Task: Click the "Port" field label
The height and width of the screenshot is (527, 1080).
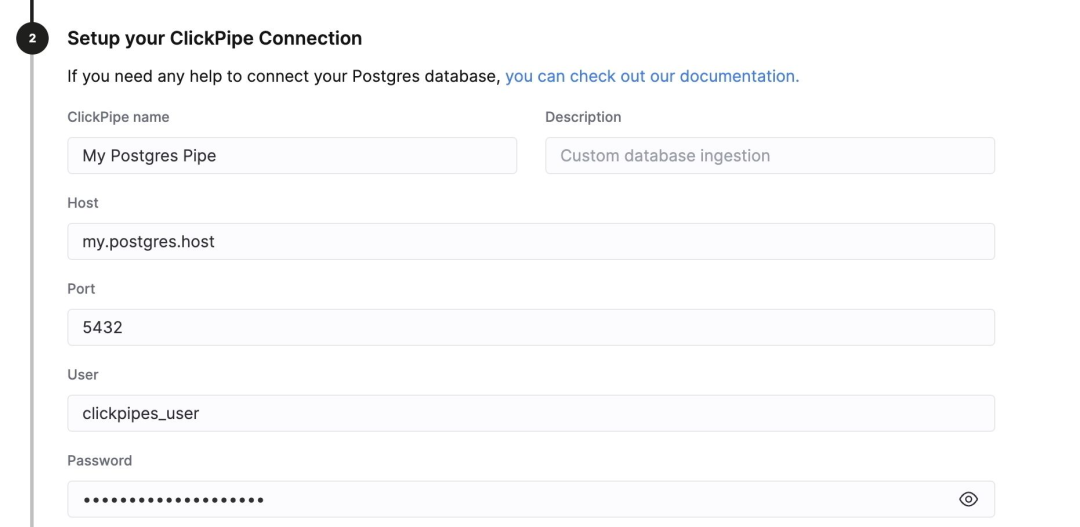Action: 81,289
